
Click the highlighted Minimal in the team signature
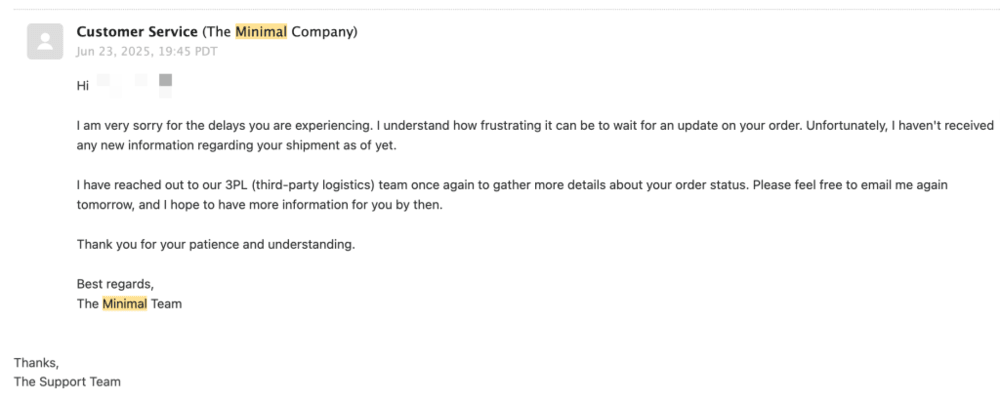click(124, 304)
